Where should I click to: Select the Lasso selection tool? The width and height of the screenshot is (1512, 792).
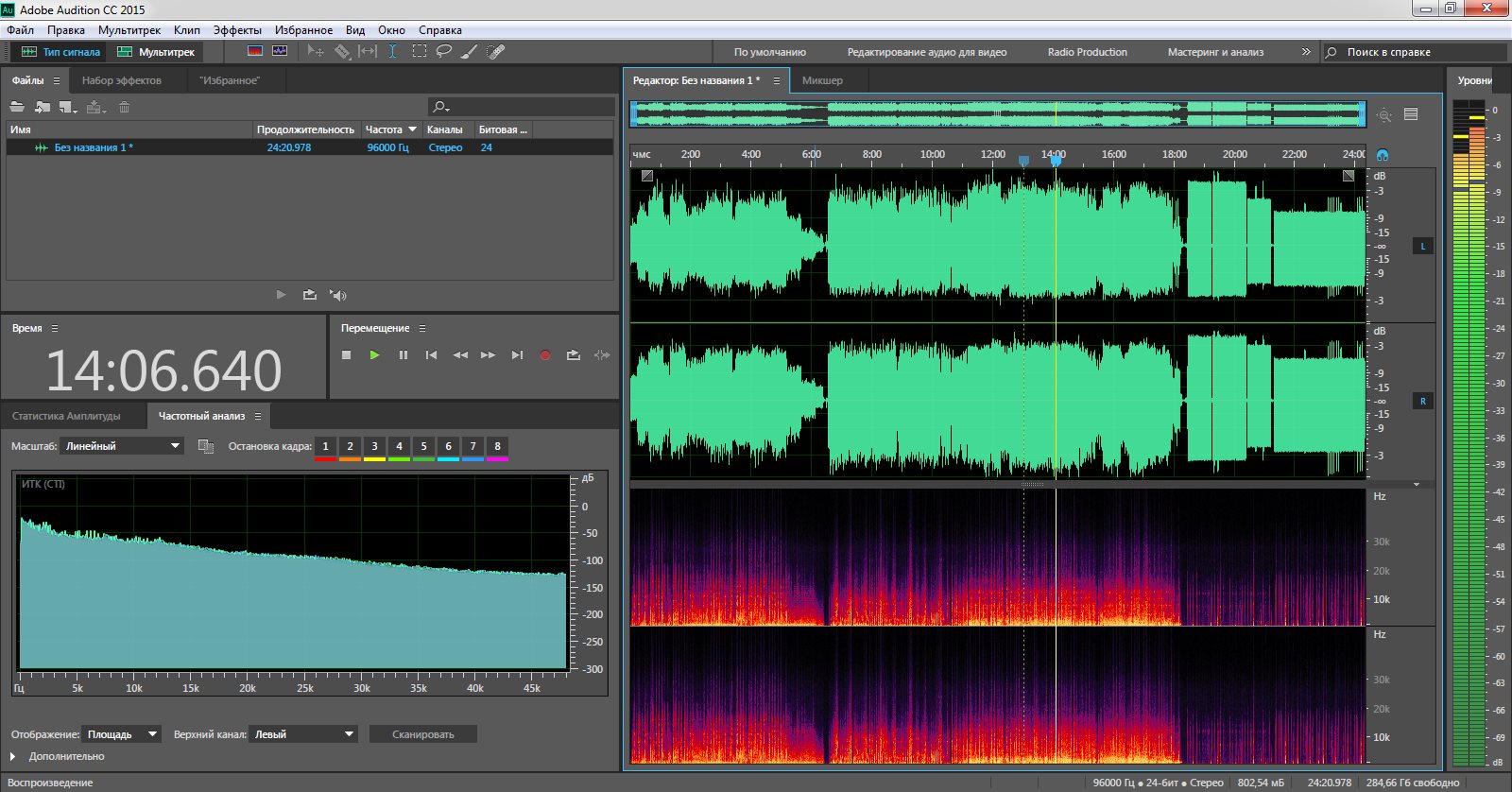click(443, 52)
